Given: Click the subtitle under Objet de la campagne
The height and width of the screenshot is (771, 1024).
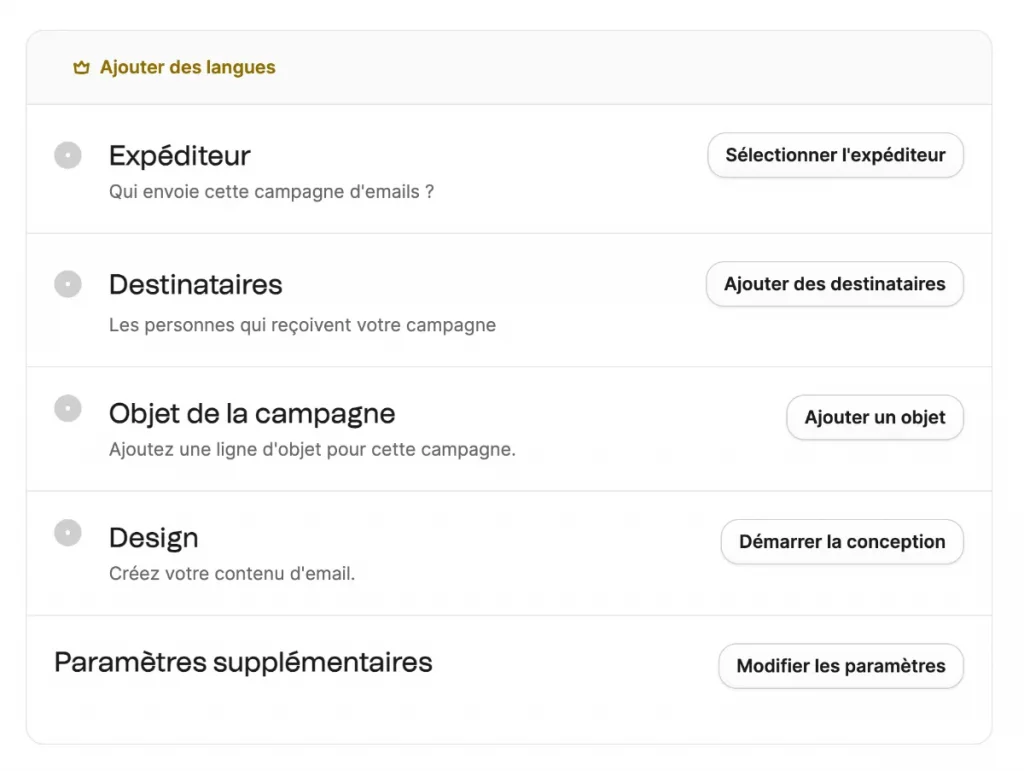Looking at the screenshot, I should coord(313,449).
